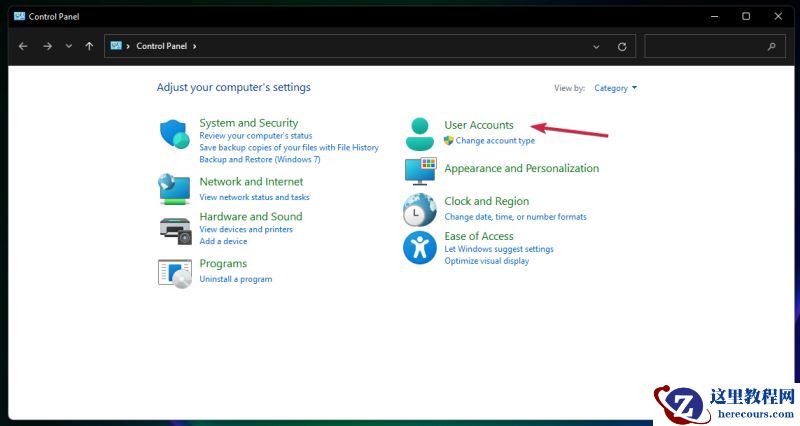Open Hardware and Sound category

tap(251, 216)
